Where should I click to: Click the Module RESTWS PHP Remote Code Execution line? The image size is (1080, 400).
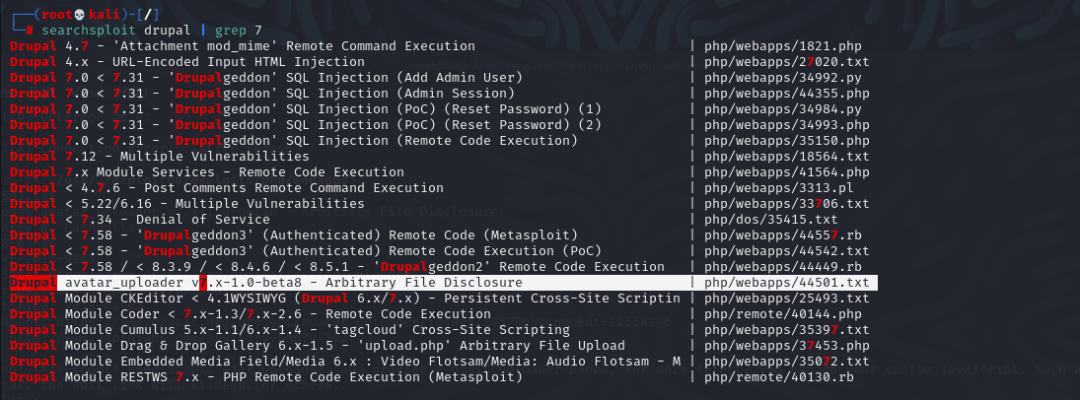[x=266, y=377]
